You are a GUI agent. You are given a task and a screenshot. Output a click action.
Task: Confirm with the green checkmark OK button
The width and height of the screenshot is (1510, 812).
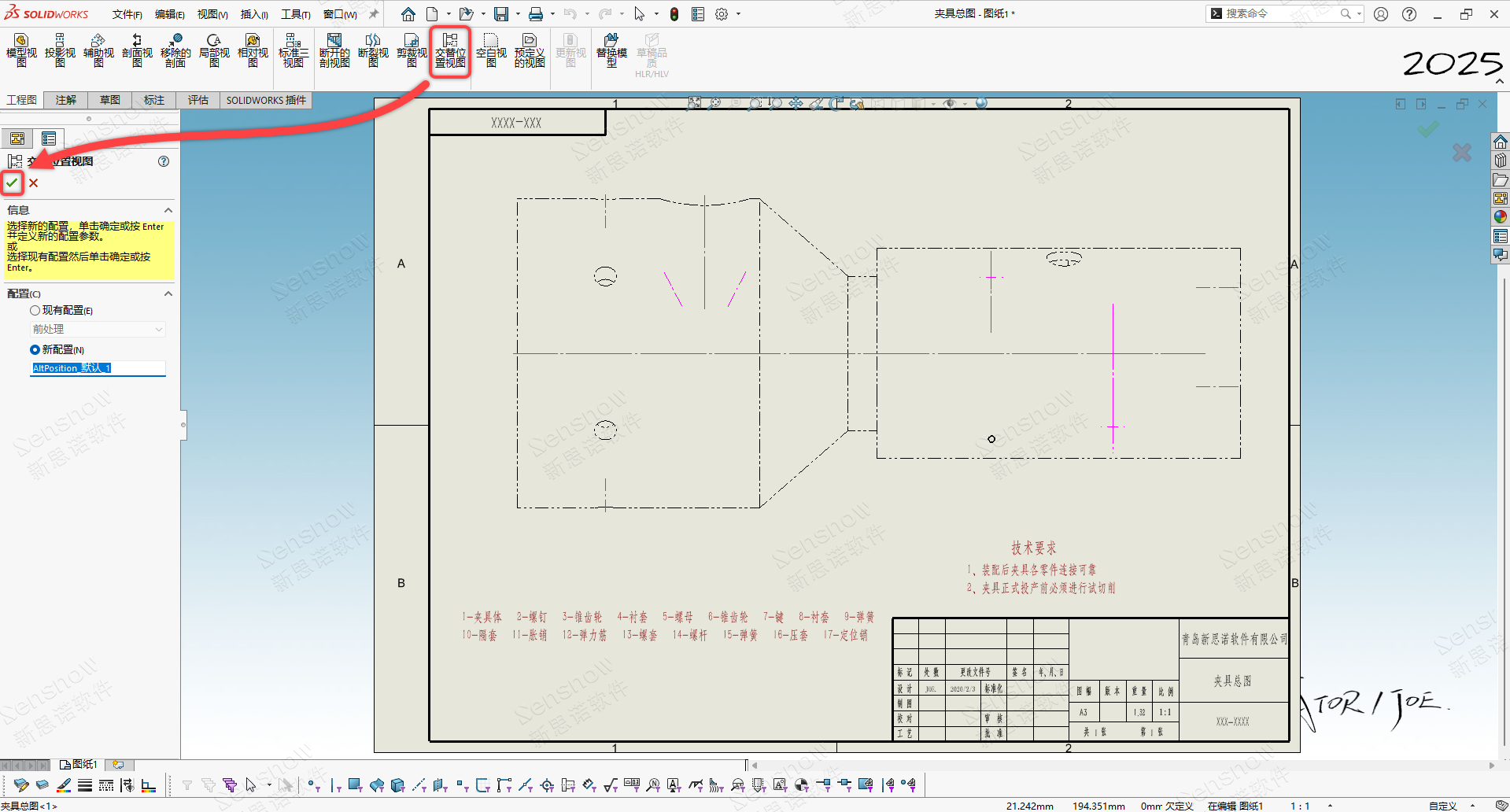[x=12, y=183]
